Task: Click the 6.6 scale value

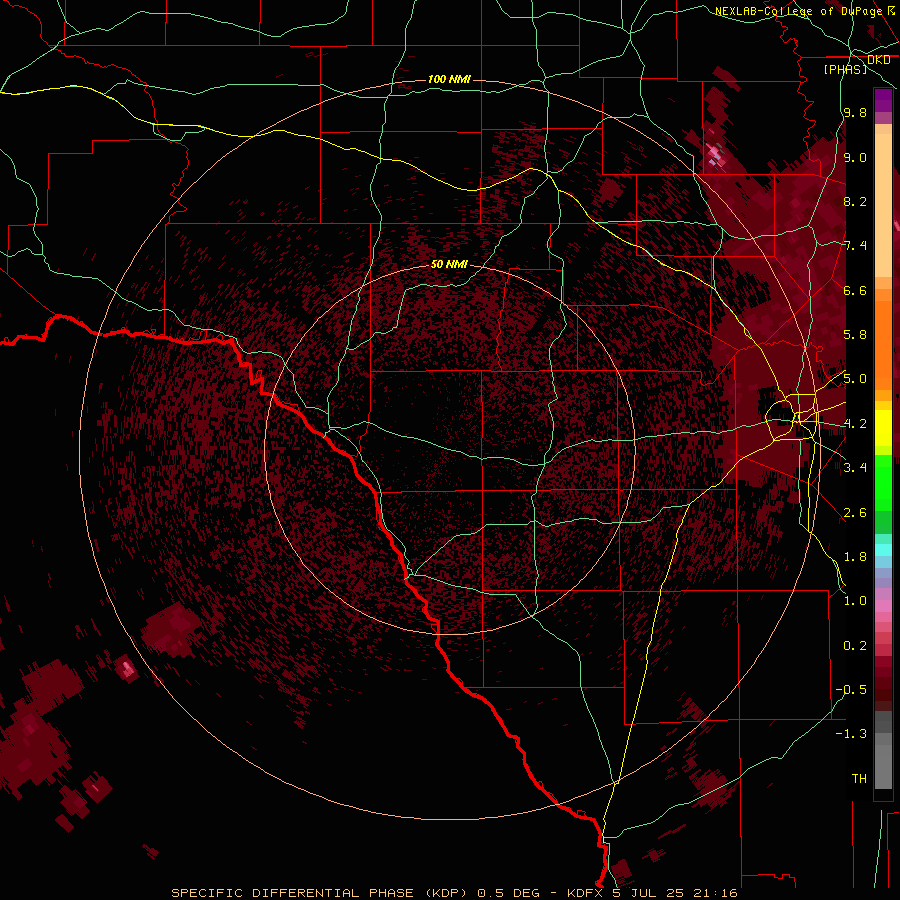Action: pyautogui.click(x=855, y=290)
